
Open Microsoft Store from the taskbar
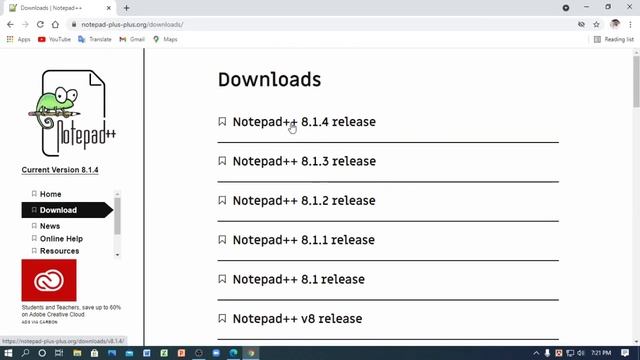(x=94, y=353)
